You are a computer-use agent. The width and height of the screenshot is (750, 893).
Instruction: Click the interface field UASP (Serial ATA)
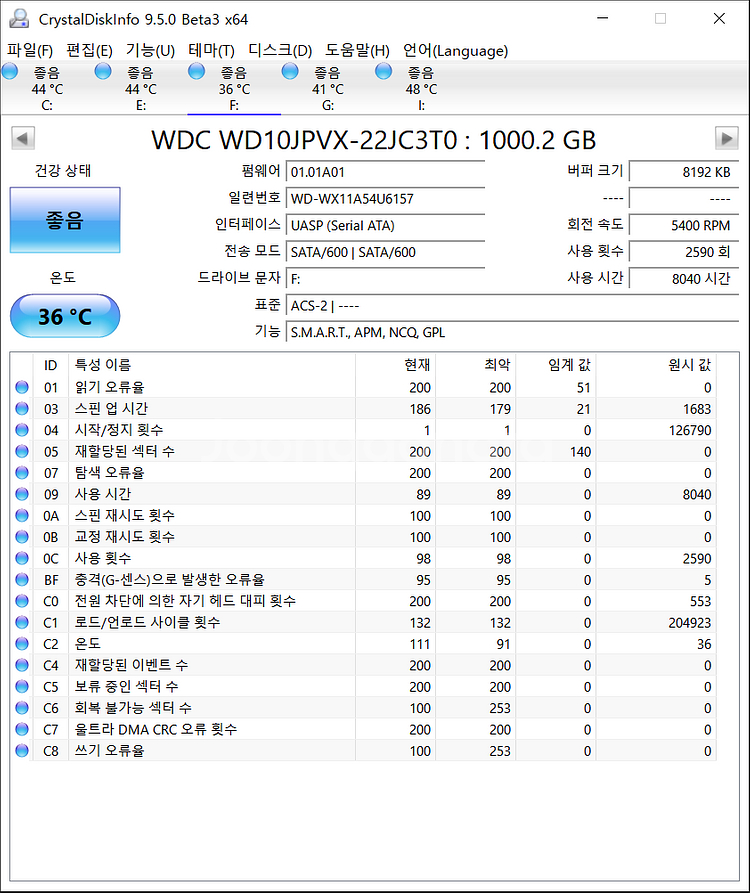[x=385, y=226]
